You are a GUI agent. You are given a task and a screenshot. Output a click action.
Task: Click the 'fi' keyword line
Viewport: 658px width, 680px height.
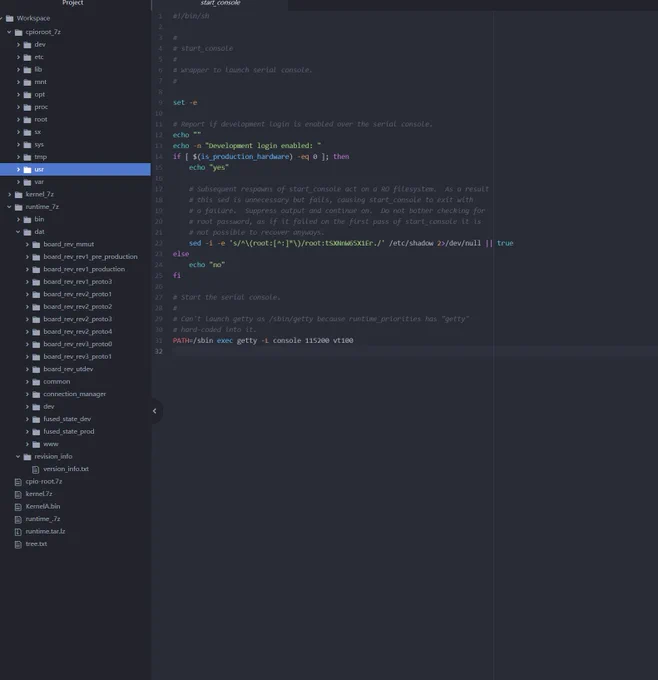177,275
